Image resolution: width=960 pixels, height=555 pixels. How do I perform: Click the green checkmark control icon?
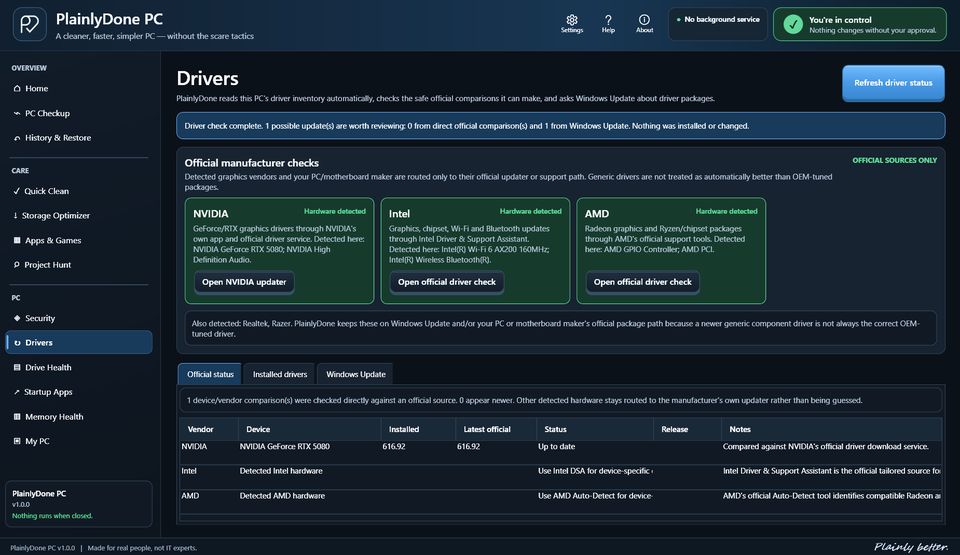click(x=793, y=25)
